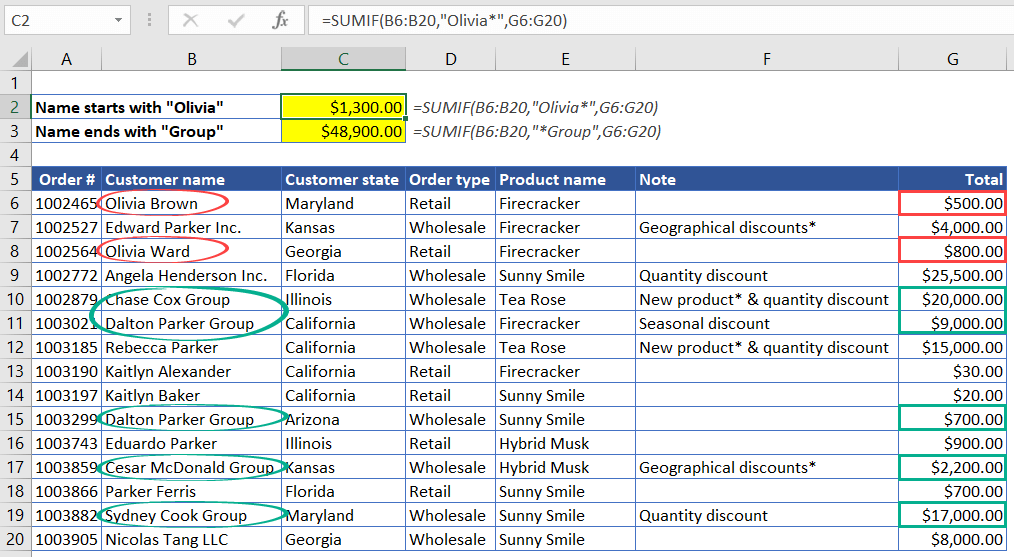The image size is (1014, 557).
Task: Click 'Name starts with "Olivia"' label cell
Action: point(156,107)
